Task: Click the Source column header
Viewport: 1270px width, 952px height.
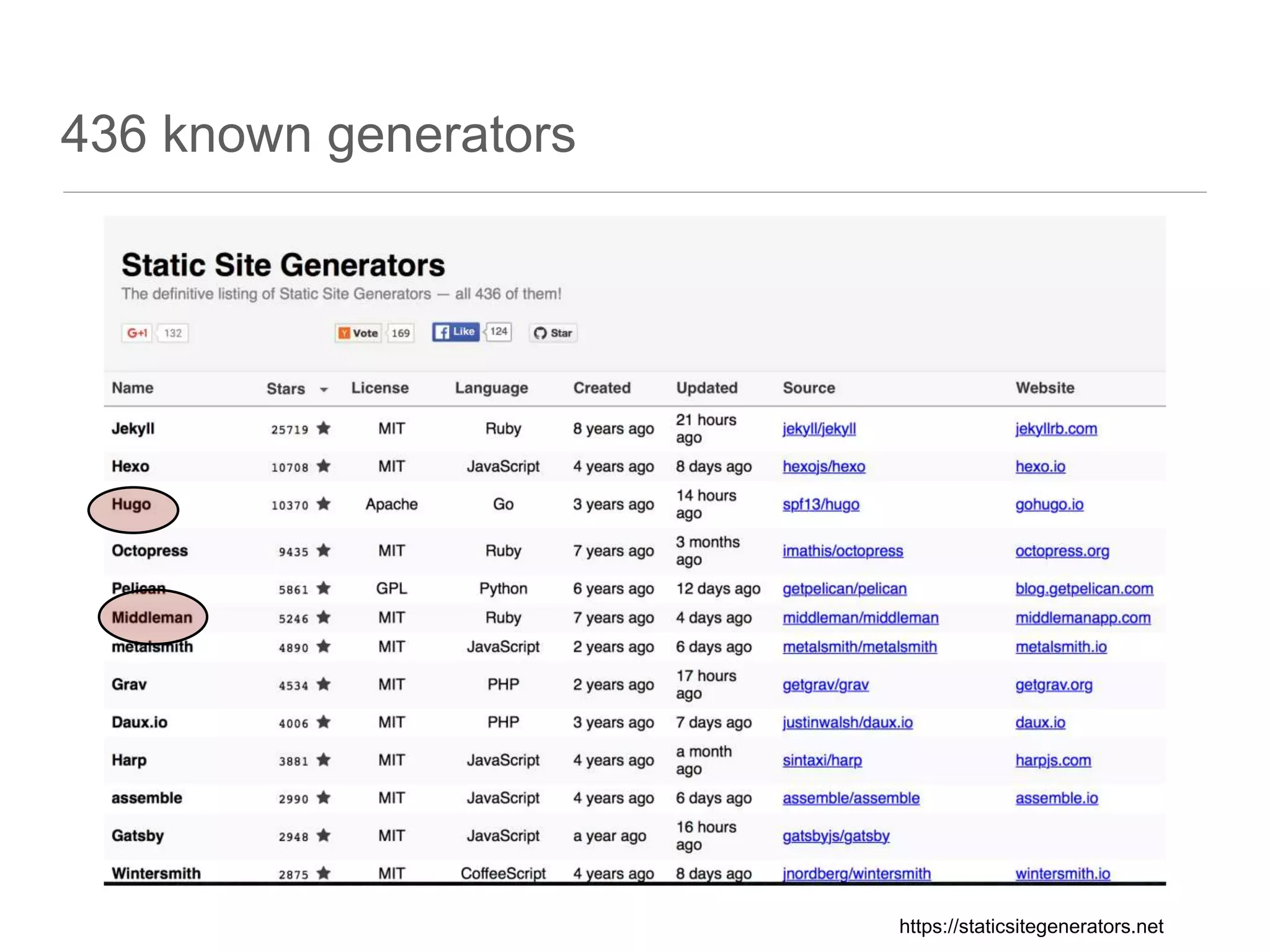Action: click(x=809, y=388)
